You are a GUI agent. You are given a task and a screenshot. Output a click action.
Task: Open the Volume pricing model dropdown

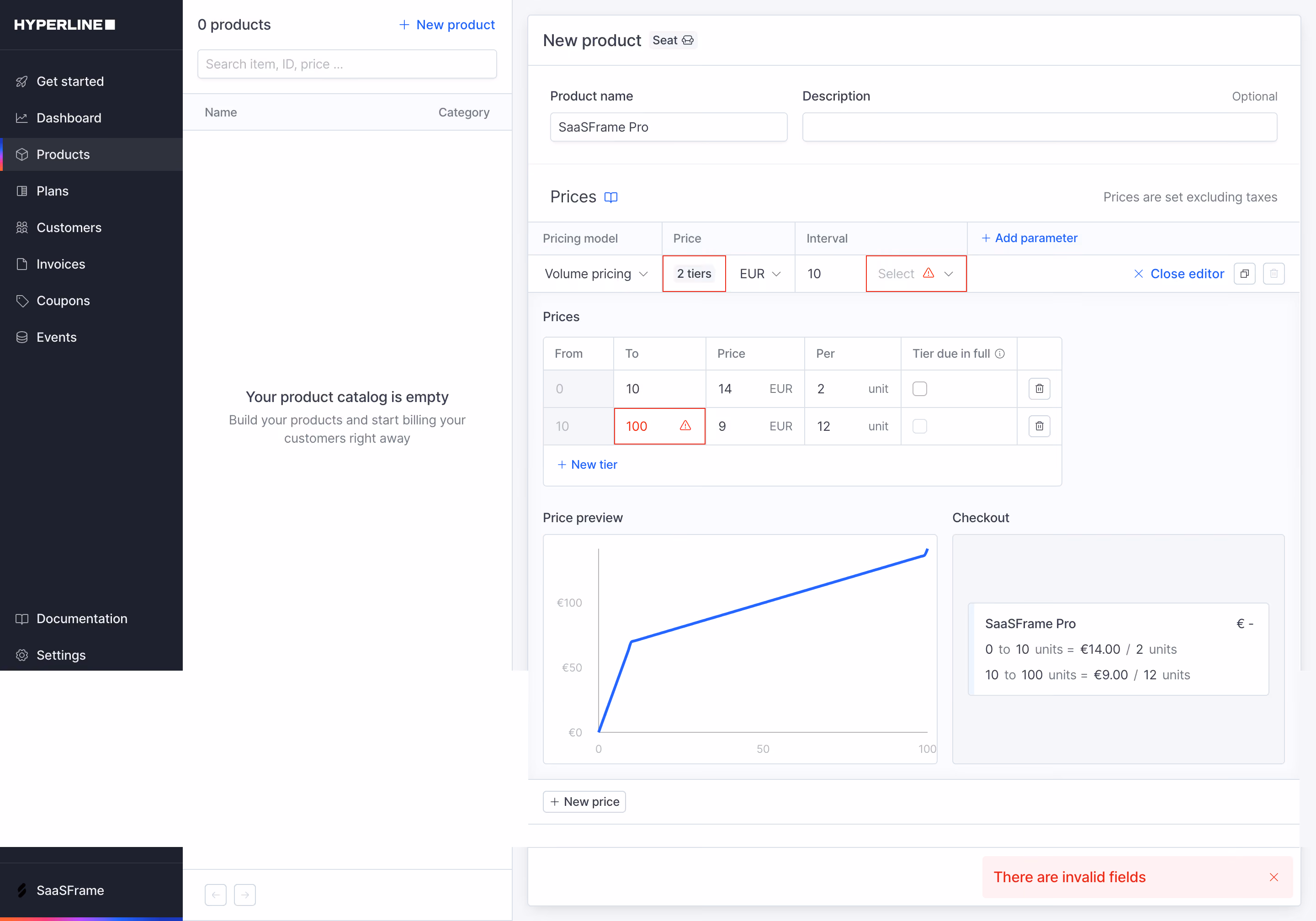[595, 274]
